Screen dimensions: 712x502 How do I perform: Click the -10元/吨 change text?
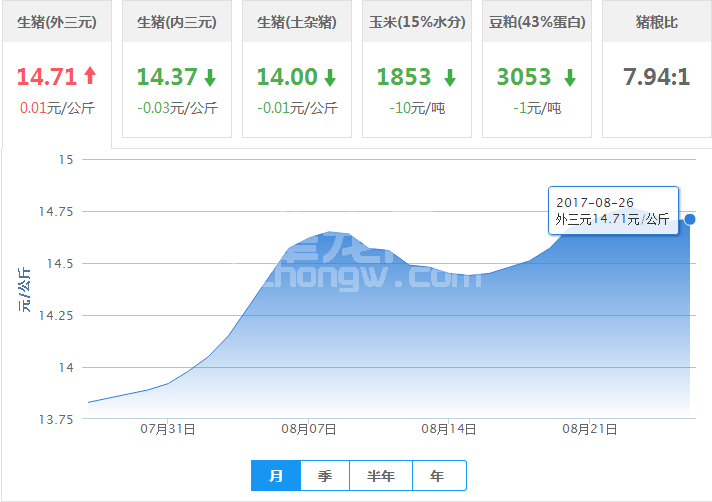[417, 108]
